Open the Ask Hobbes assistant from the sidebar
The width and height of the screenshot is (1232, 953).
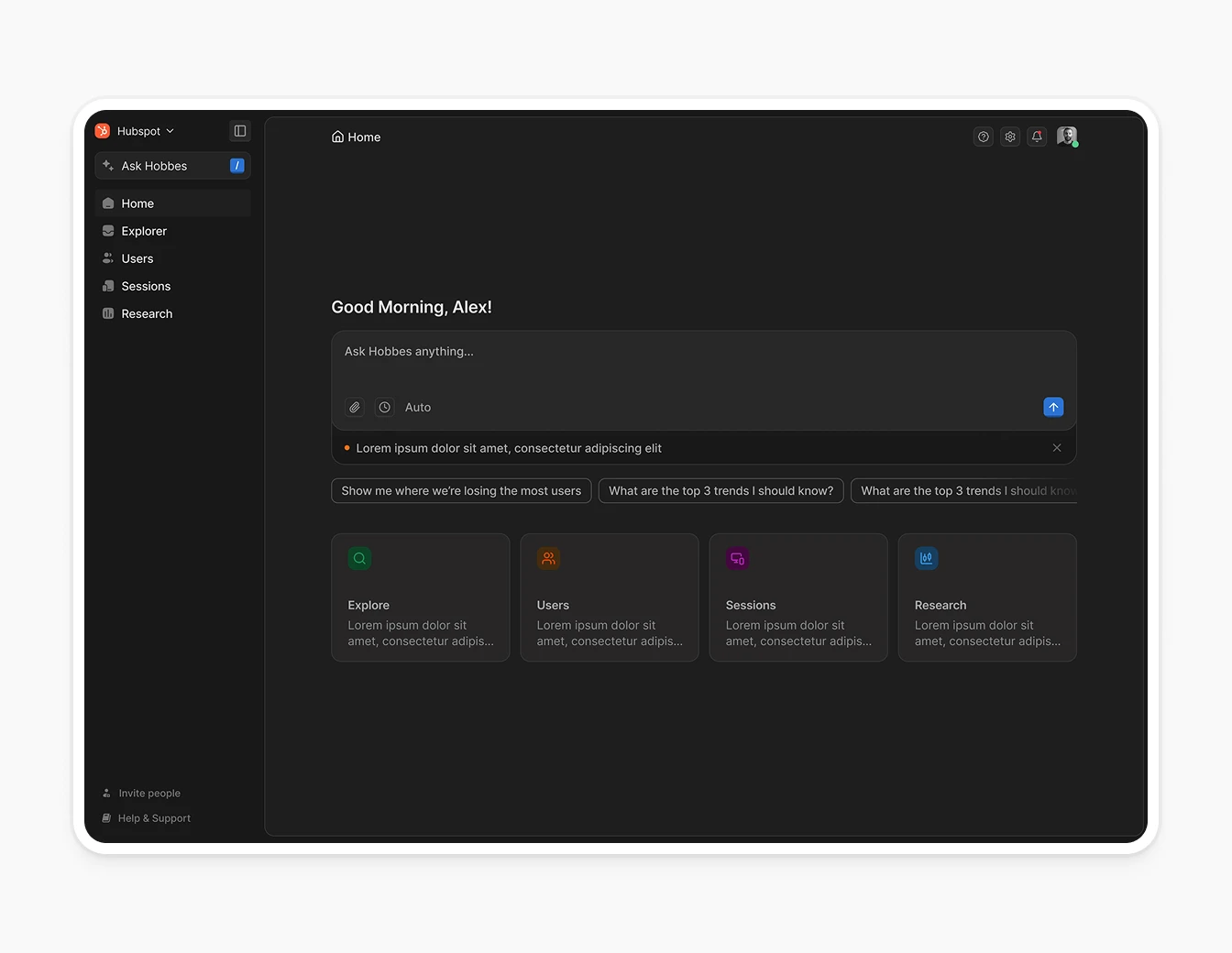coord(154,166)
